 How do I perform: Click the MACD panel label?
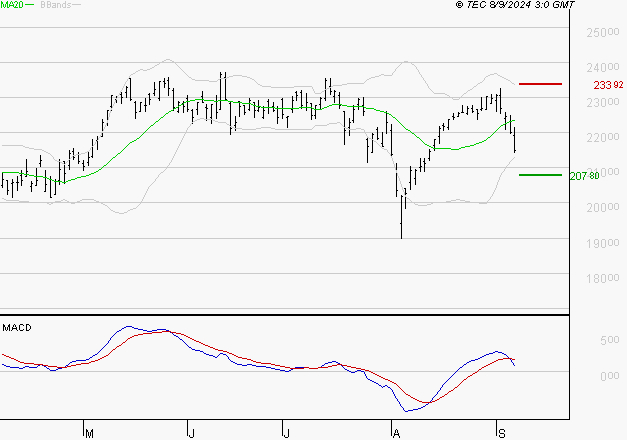pos(17,328)
